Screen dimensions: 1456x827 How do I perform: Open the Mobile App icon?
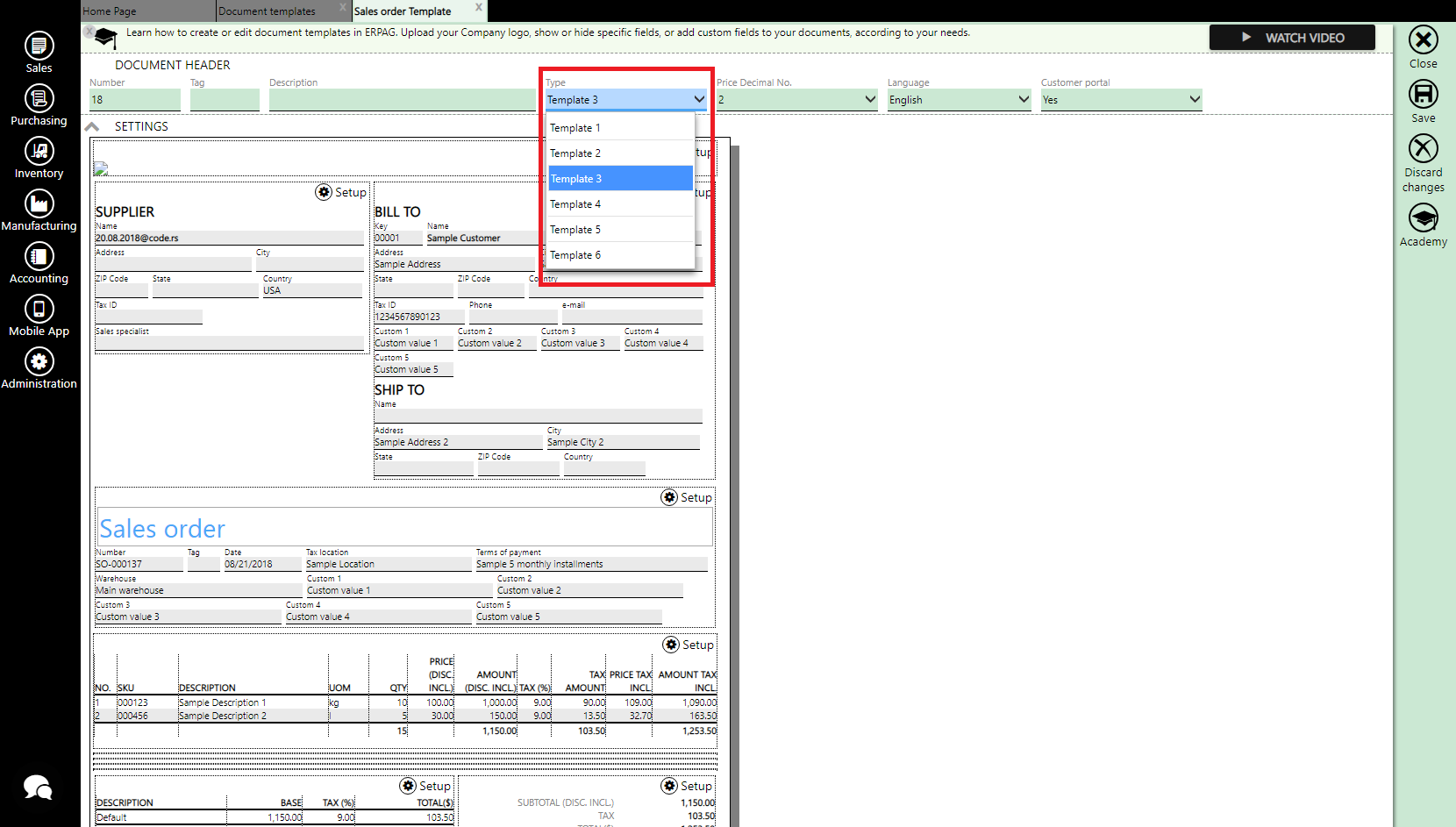pyautogui.click(x=39, y=309)
